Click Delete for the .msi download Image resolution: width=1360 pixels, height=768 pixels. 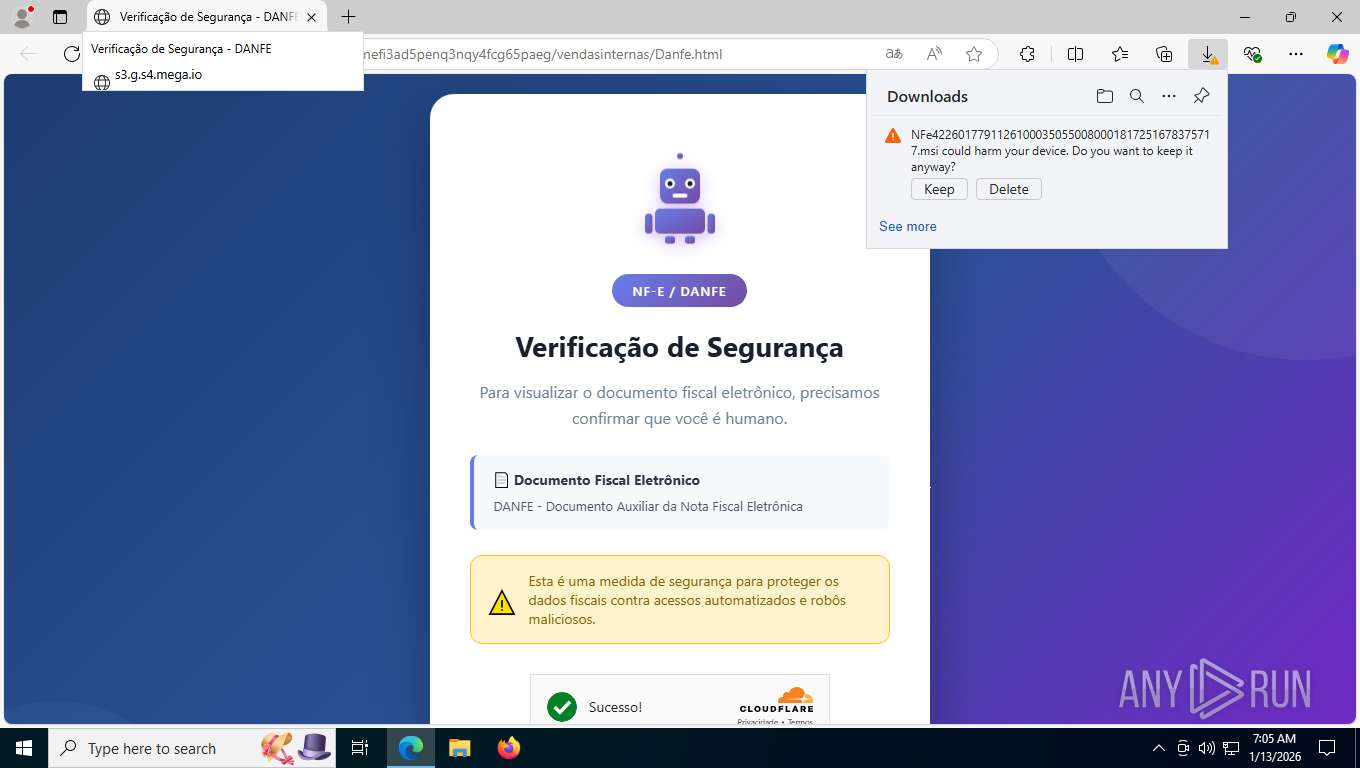click(x=1009, y=189)
